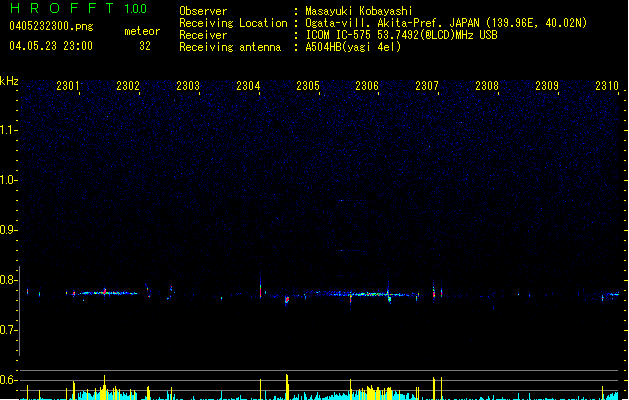This screenshot has width=629, height=400.
Task: Click the A504HB(yagi 4el) antenna text
Action: click(353, 47)
